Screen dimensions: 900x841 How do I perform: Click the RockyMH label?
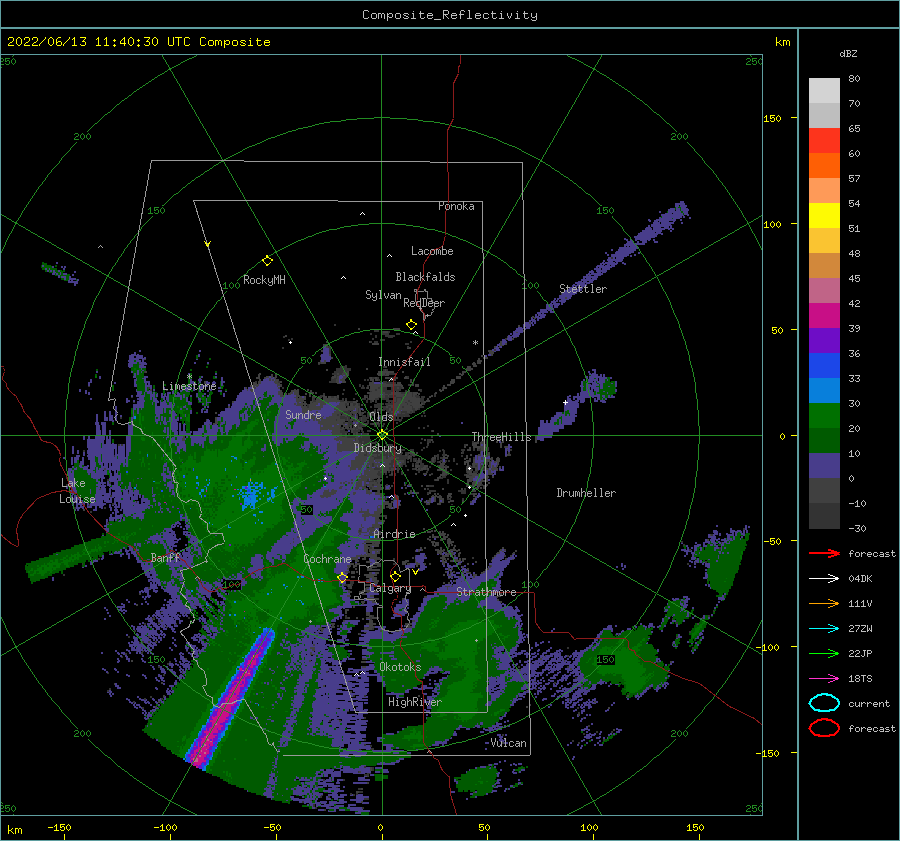coord(264,280)
